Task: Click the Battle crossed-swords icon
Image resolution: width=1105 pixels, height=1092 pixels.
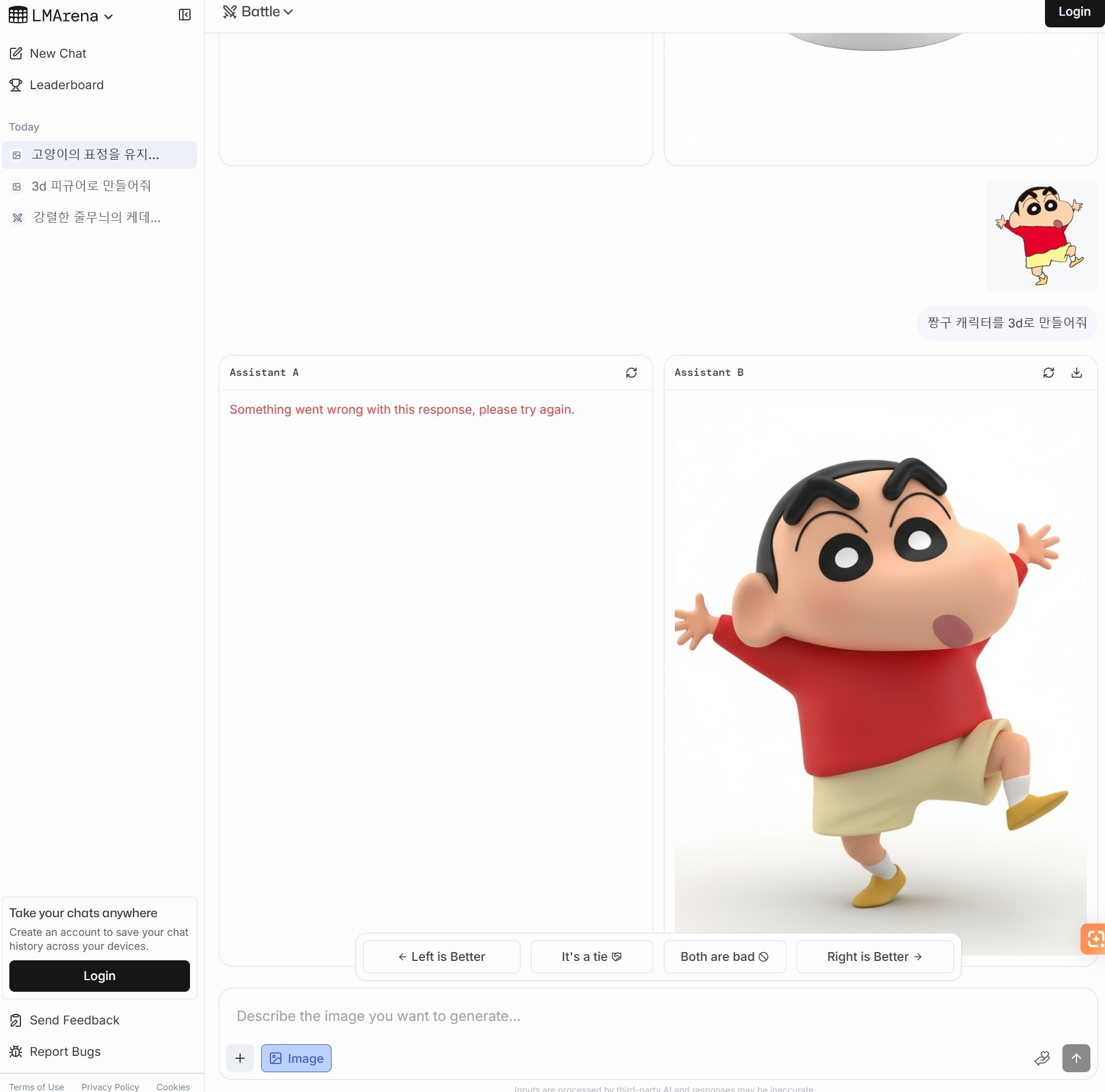Action: pyautogui.click(x=230, y=12)
